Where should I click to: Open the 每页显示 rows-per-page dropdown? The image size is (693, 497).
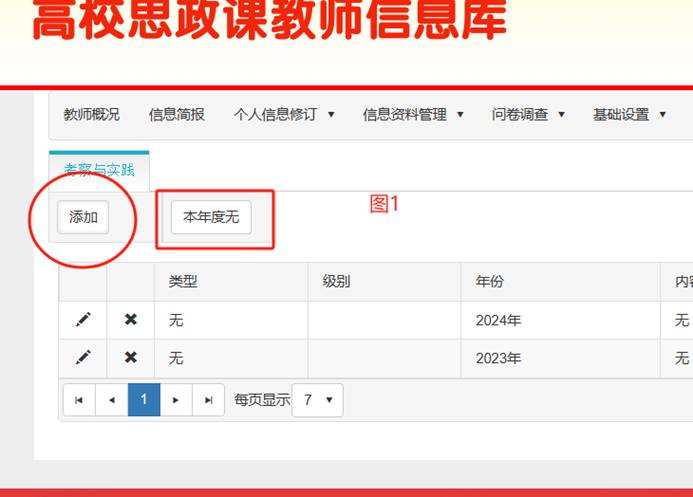point(318,400)
